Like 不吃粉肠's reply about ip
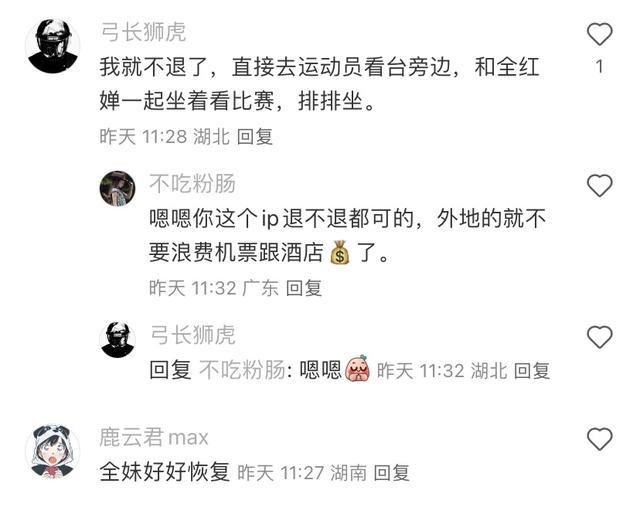 (x=599, y=186)
